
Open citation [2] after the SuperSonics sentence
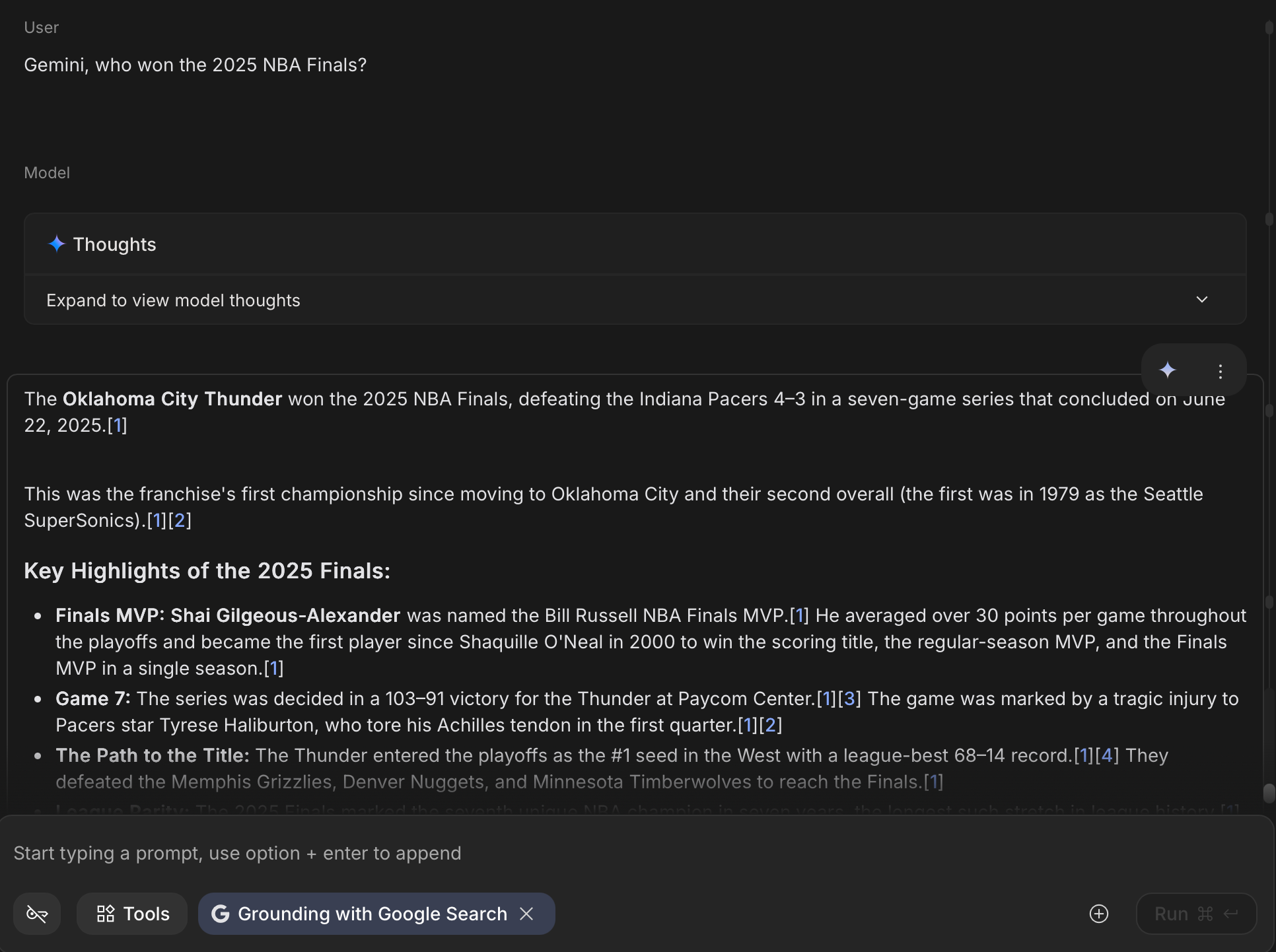(x=180, y=521)
